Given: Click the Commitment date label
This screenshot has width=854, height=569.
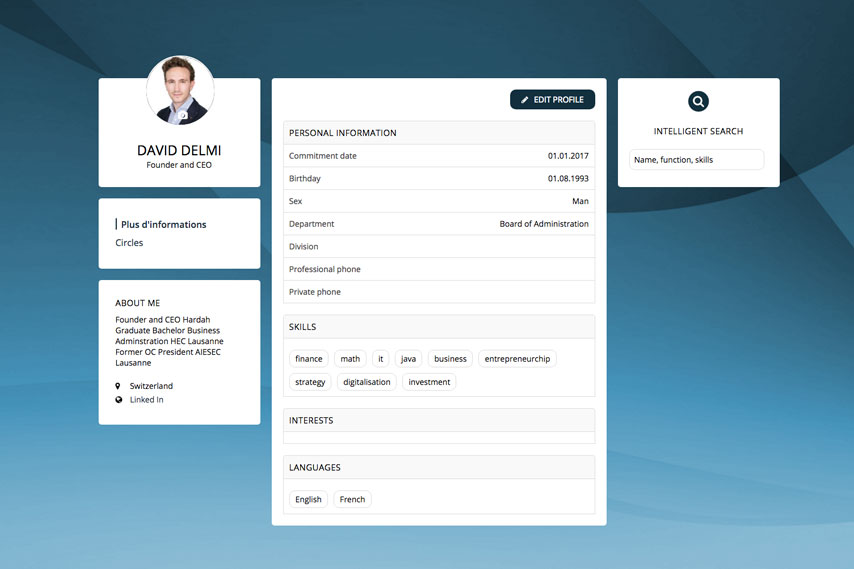Looking at the screenshot, I should (322, 156).
